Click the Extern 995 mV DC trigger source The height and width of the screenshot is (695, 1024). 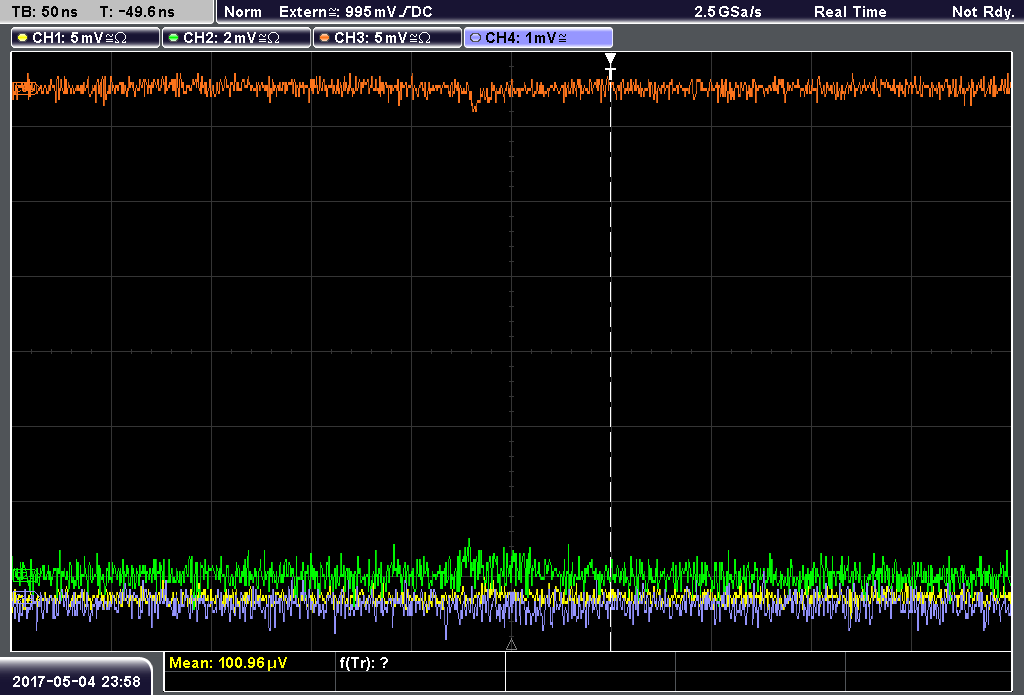(x=356, y=12)
